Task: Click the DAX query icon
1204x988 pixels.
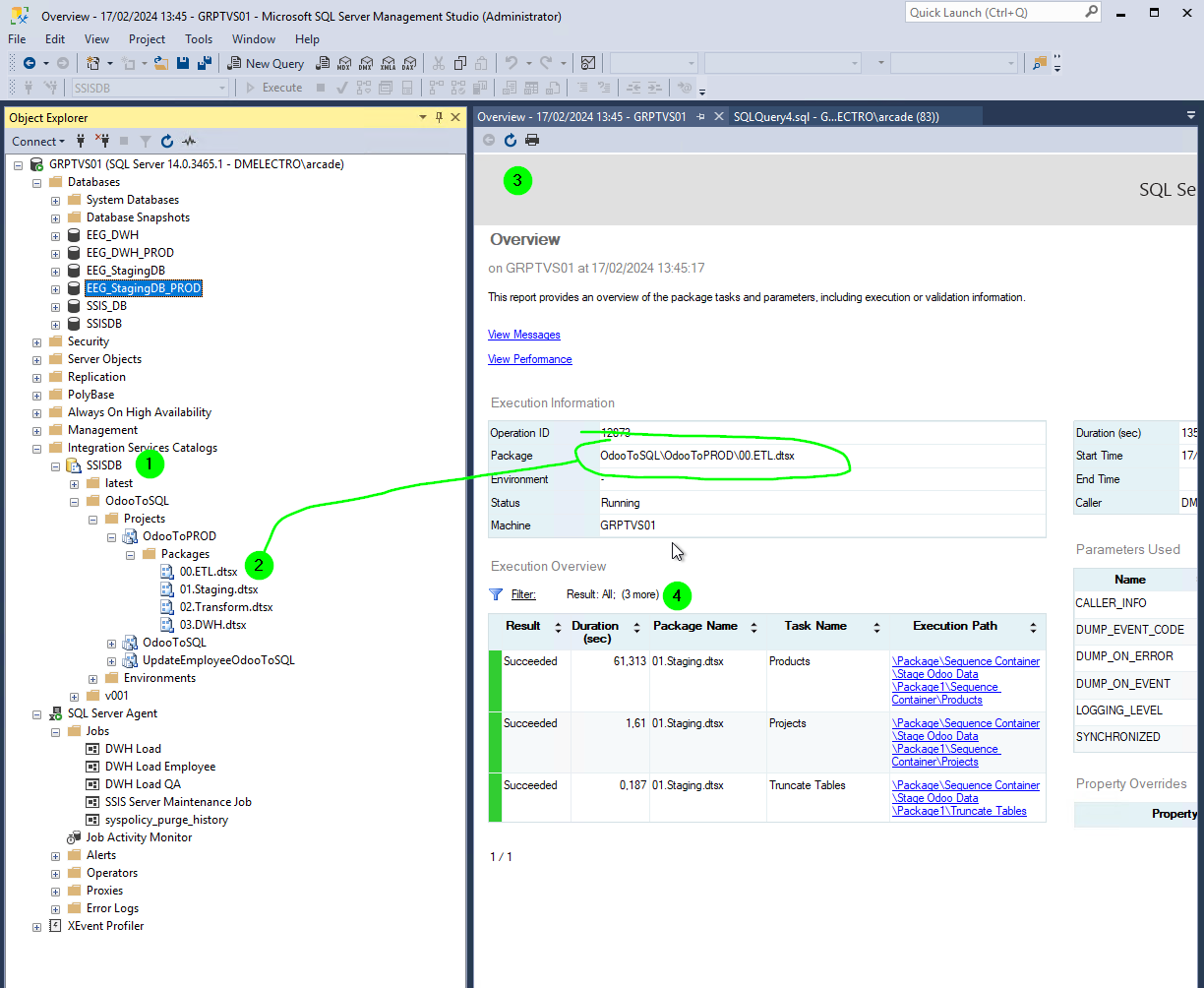Action: 409,63
